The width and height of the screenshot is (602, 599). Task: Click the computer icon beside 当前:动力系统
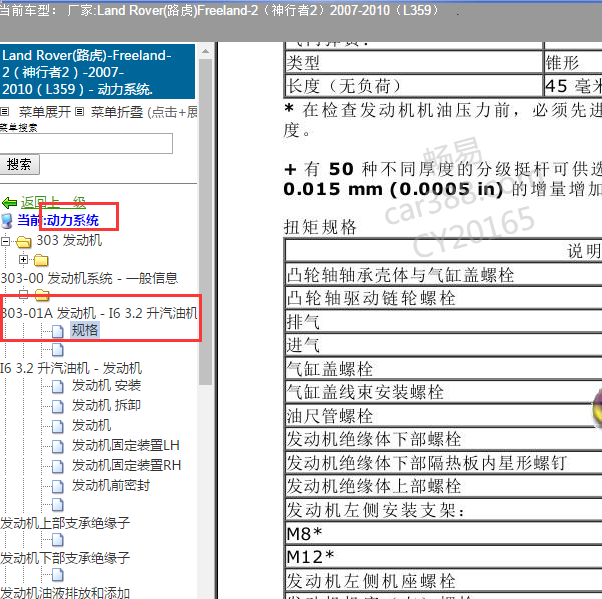[x=7, y=221]
